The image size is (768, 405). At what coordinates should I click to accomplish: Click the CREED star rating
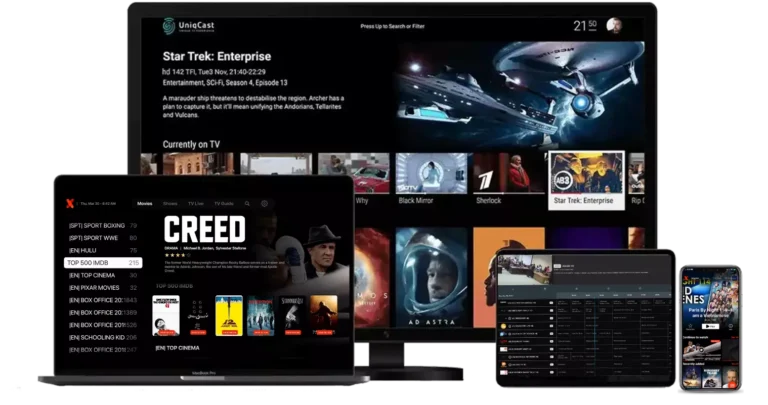pos(177,255)
